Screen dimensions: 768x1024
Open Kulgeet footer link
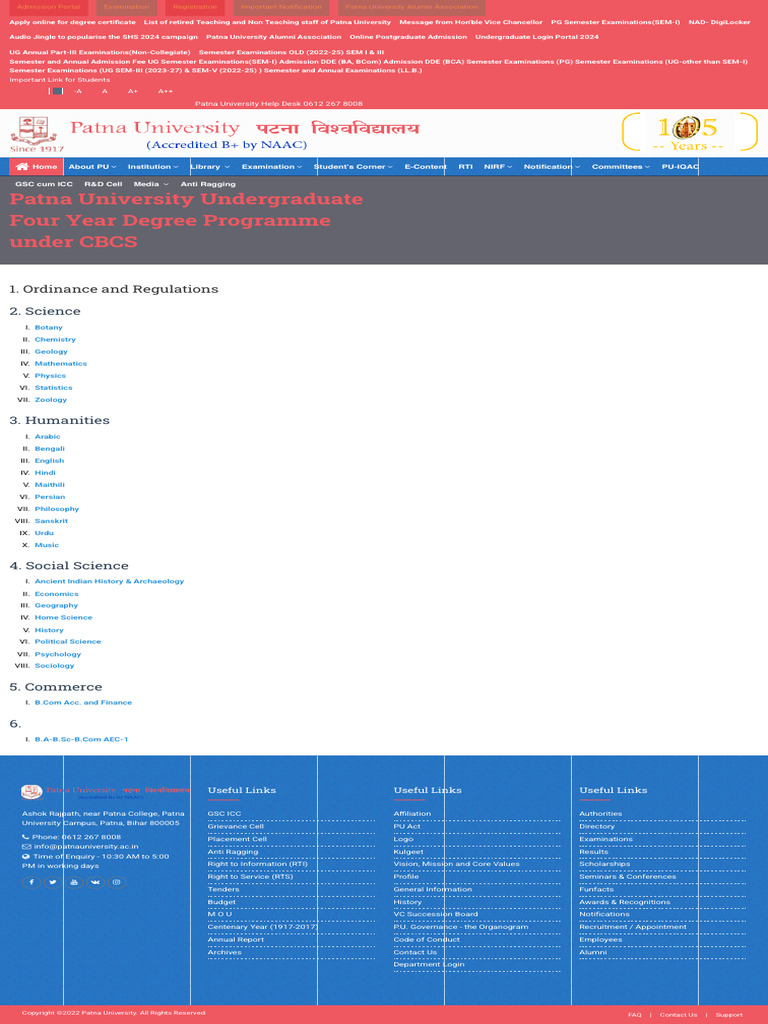[x=408, y=852]
